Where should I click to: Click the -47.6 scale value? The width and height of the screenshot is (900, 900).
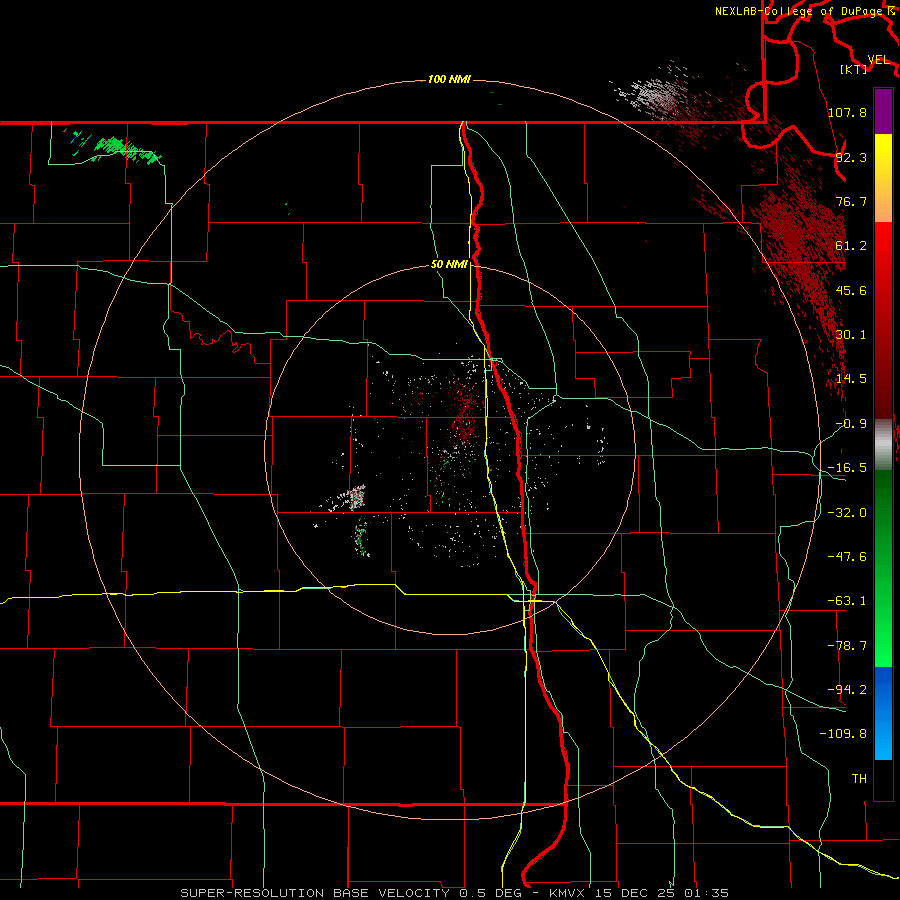coord(847,557)
